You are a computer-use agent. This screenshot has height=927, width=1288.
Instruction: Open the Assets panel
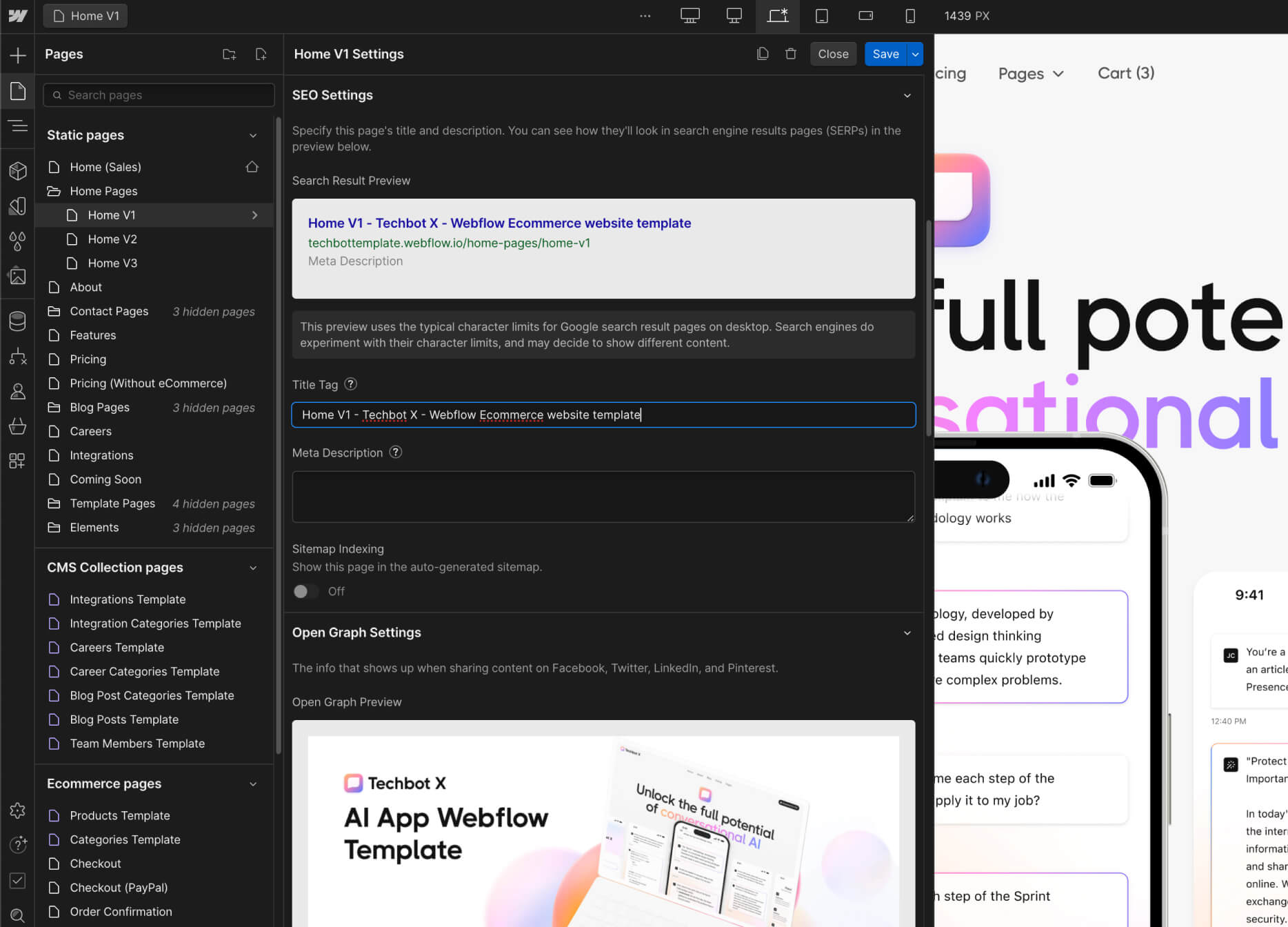[x=17, y=276]
